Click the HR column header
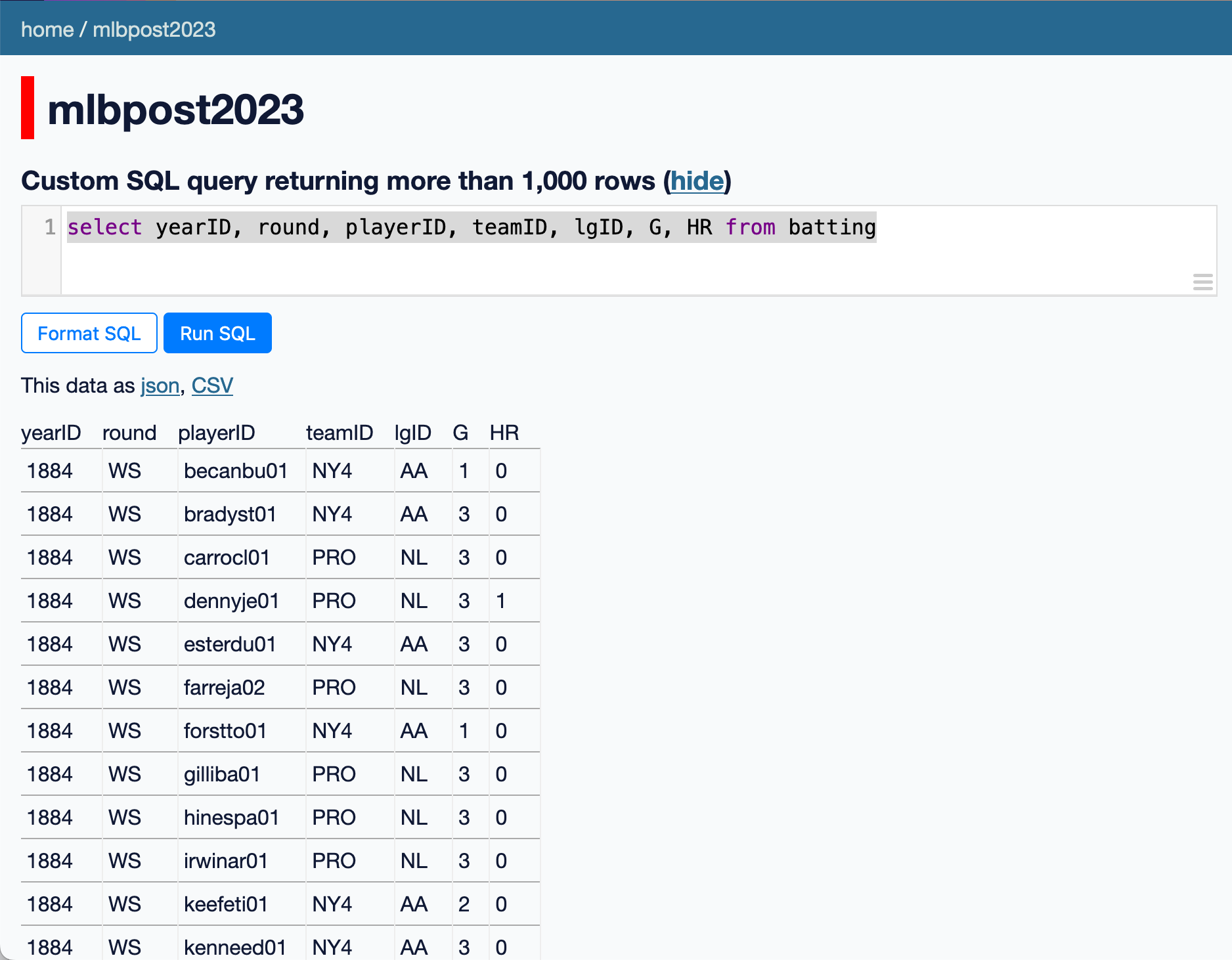Viewport: 1232px width, 960px height. 504,433
